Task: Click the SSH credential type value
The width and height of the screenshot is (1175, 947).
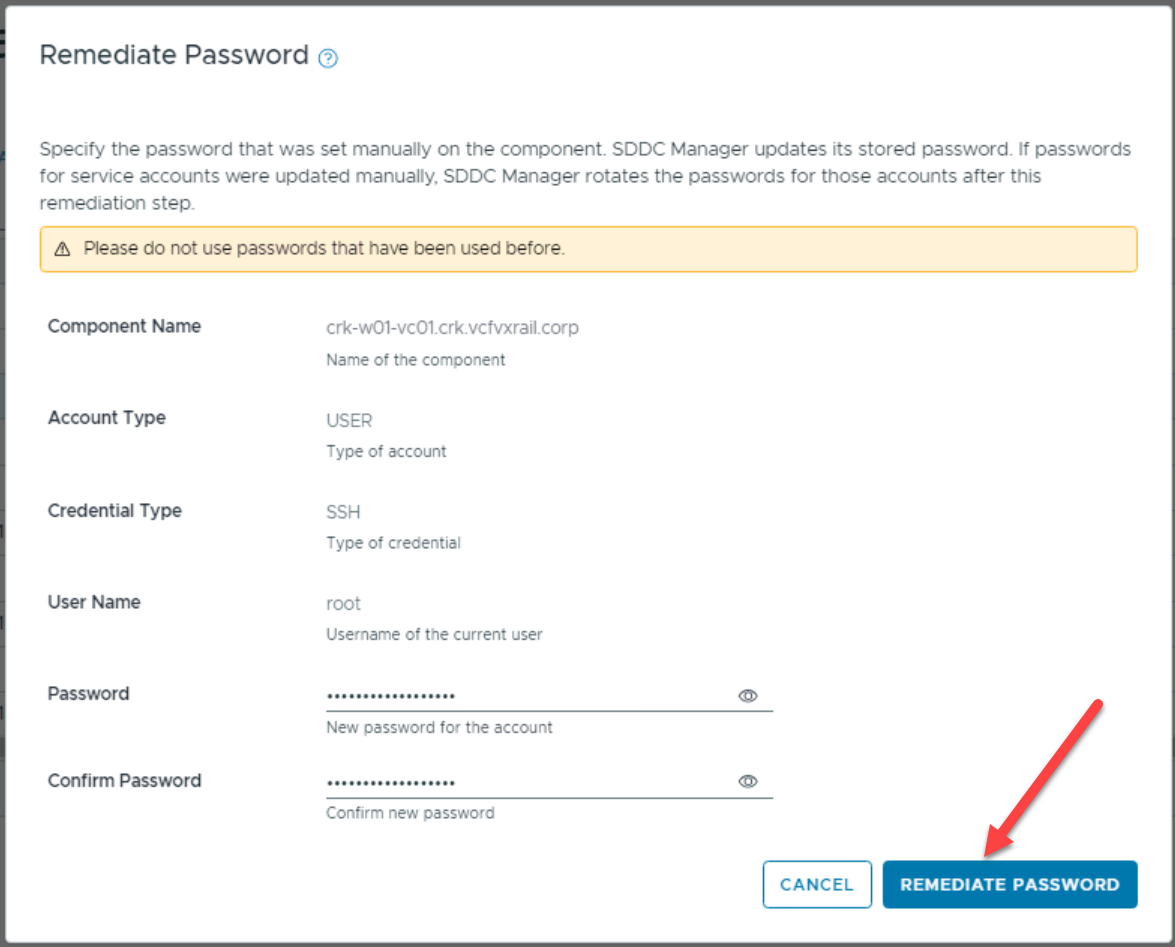Action: [x=343, y=512]
